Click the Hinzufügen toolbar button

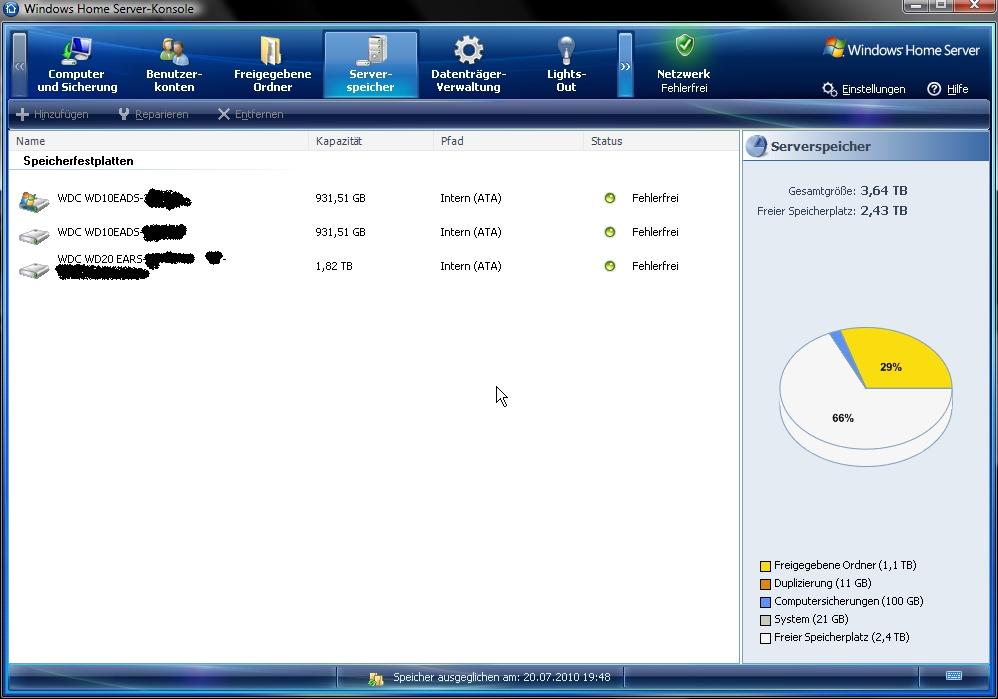tap(52, 115)
